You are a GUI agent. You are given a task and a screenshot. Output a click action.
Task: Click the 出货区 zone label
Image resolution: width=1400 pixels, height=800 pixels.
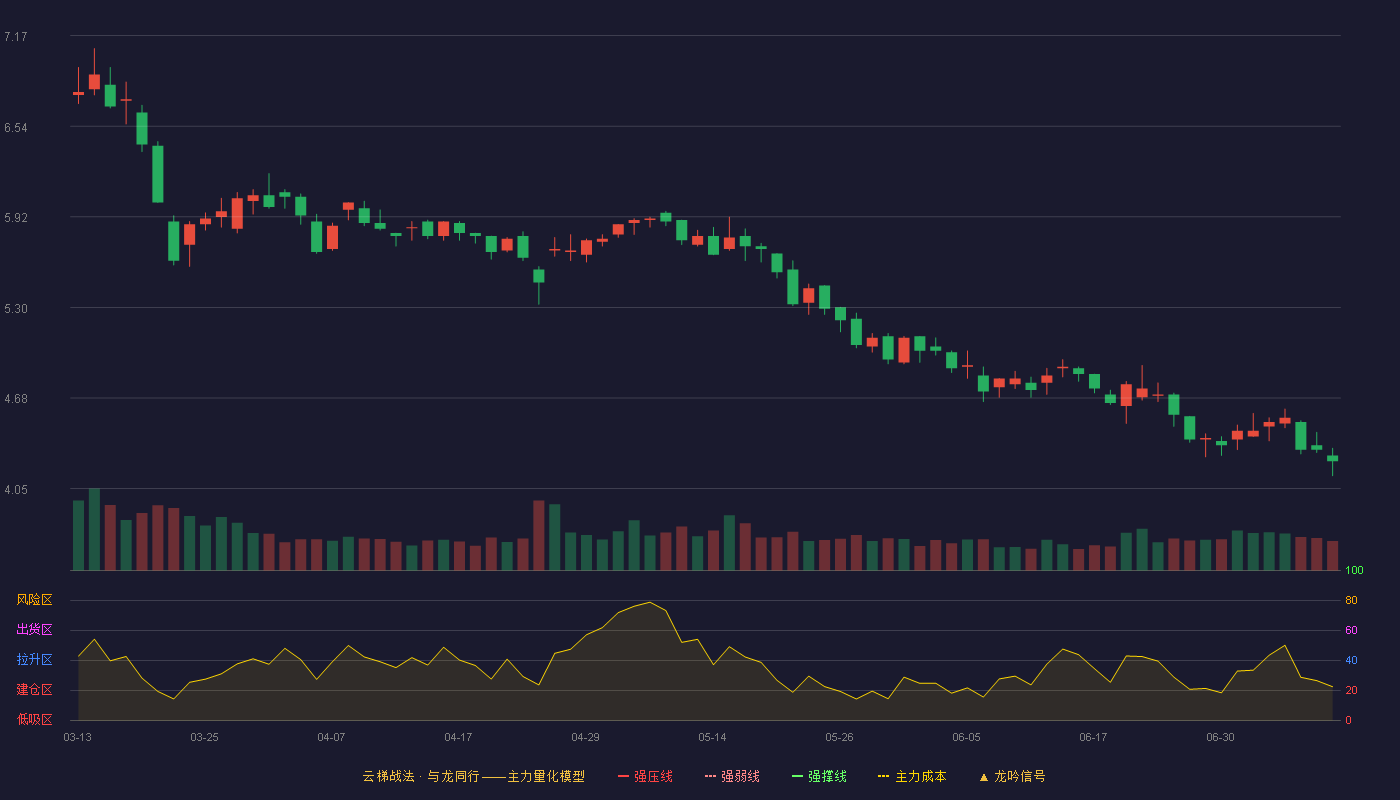point(34,630)
